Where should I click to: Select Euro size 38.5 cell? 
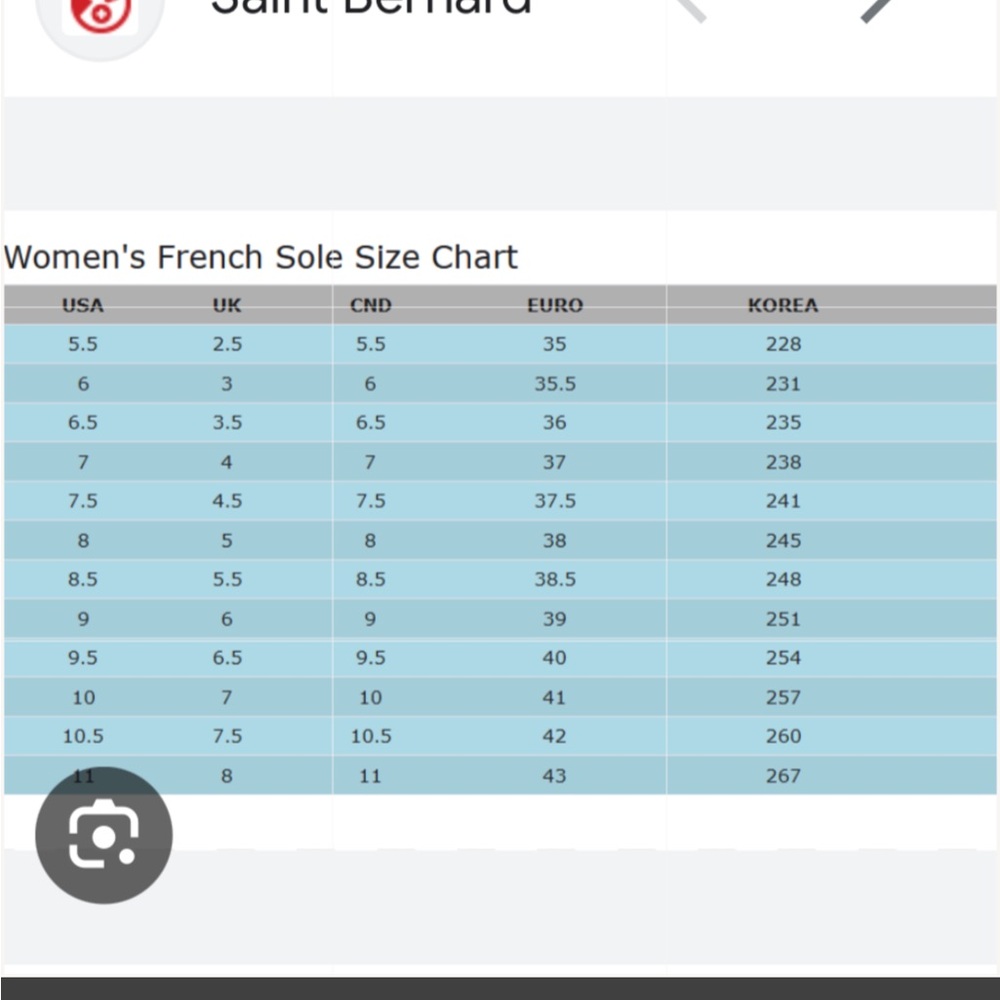555,579
